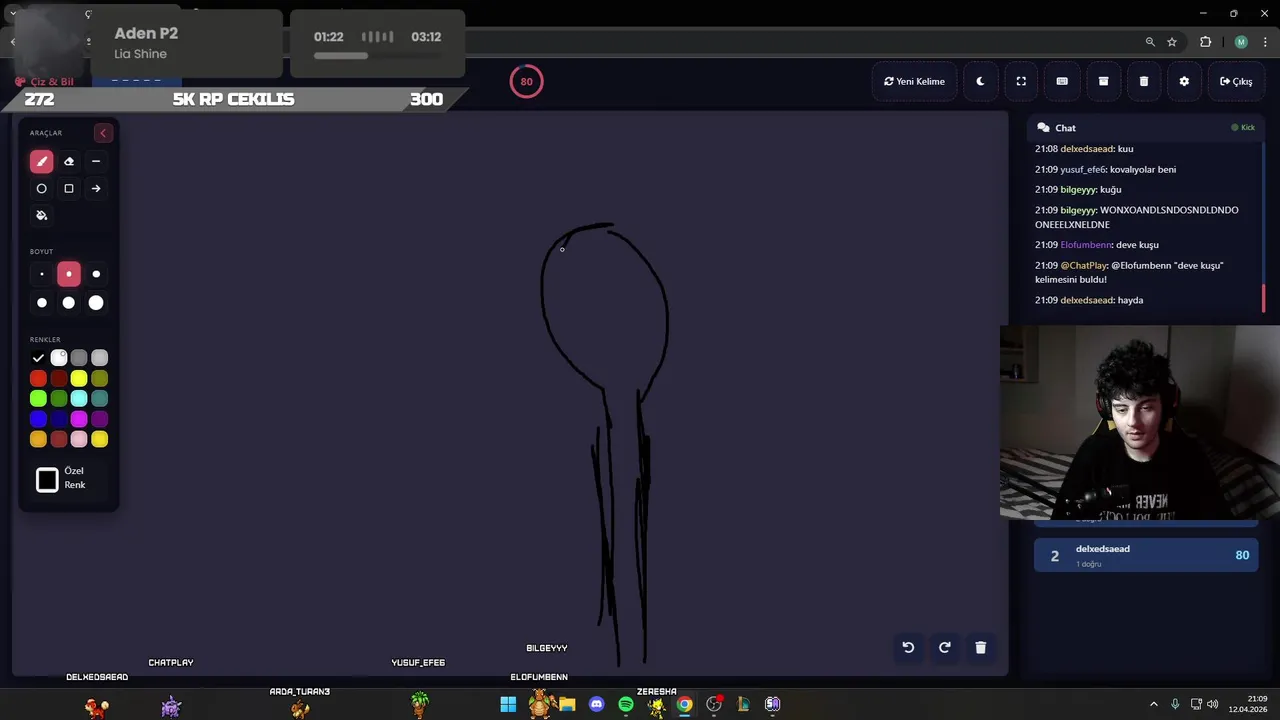Open the browser extensions puzzle icon

(1205, 42)
